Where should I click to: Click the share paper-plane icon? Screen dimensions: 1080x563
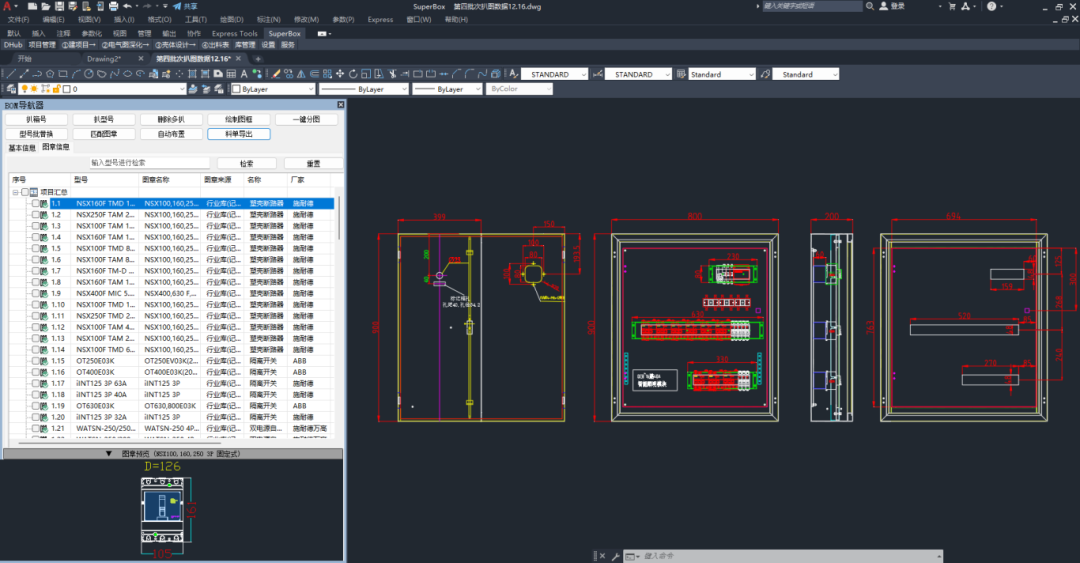click(176, 6)
